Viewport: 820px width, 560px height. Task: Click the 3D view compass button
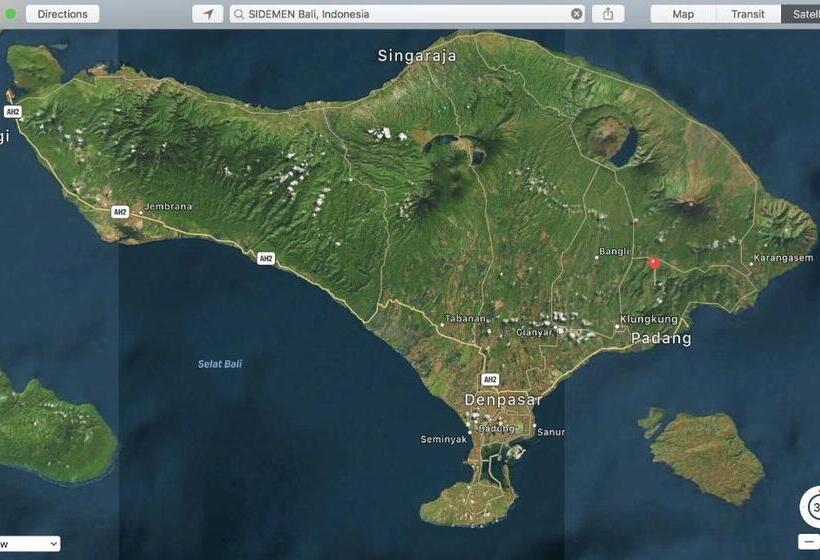[812, 507]
